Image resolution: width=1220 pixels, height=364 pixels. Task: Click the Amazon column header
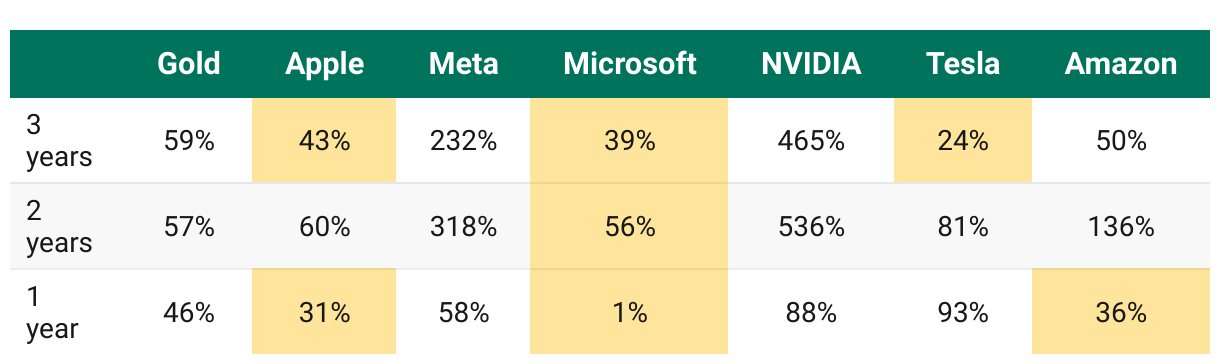1121,64
